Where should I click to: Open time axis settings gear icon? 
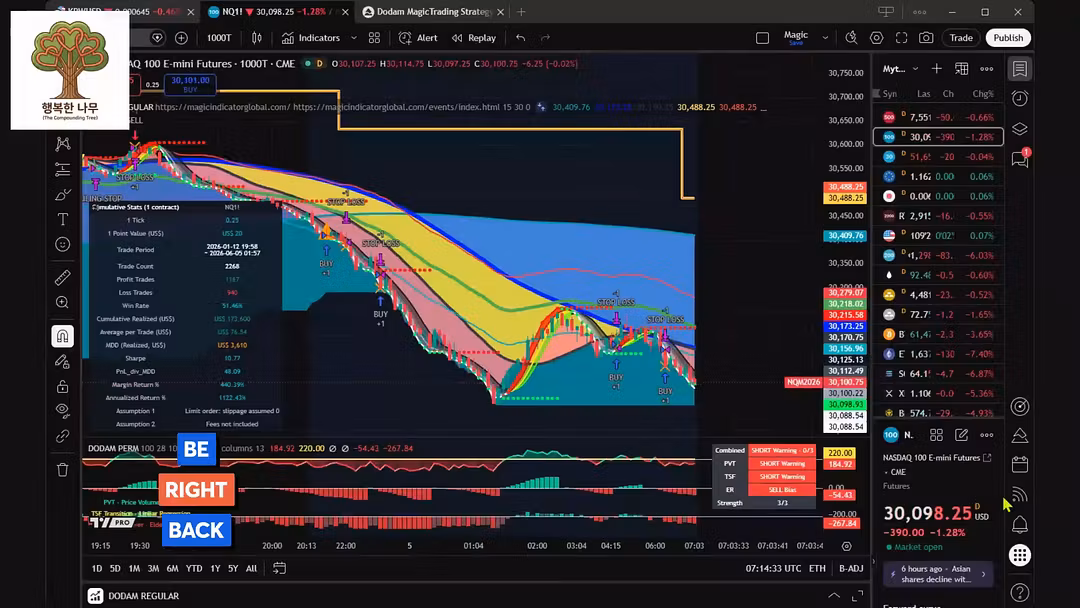click(x=847, y=546)
